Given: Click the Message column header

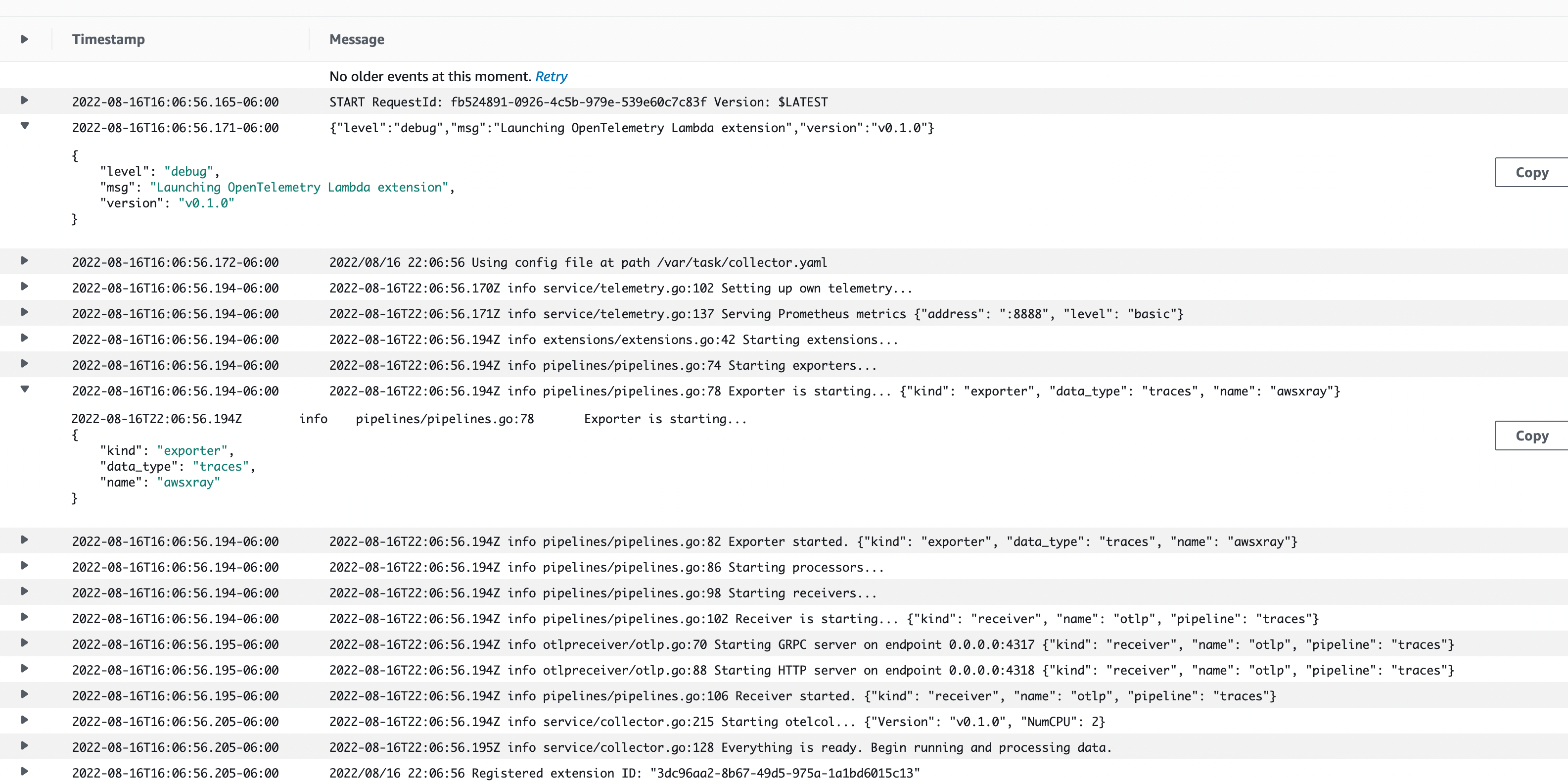Looking at the screenshot, I should pos(357,40).
